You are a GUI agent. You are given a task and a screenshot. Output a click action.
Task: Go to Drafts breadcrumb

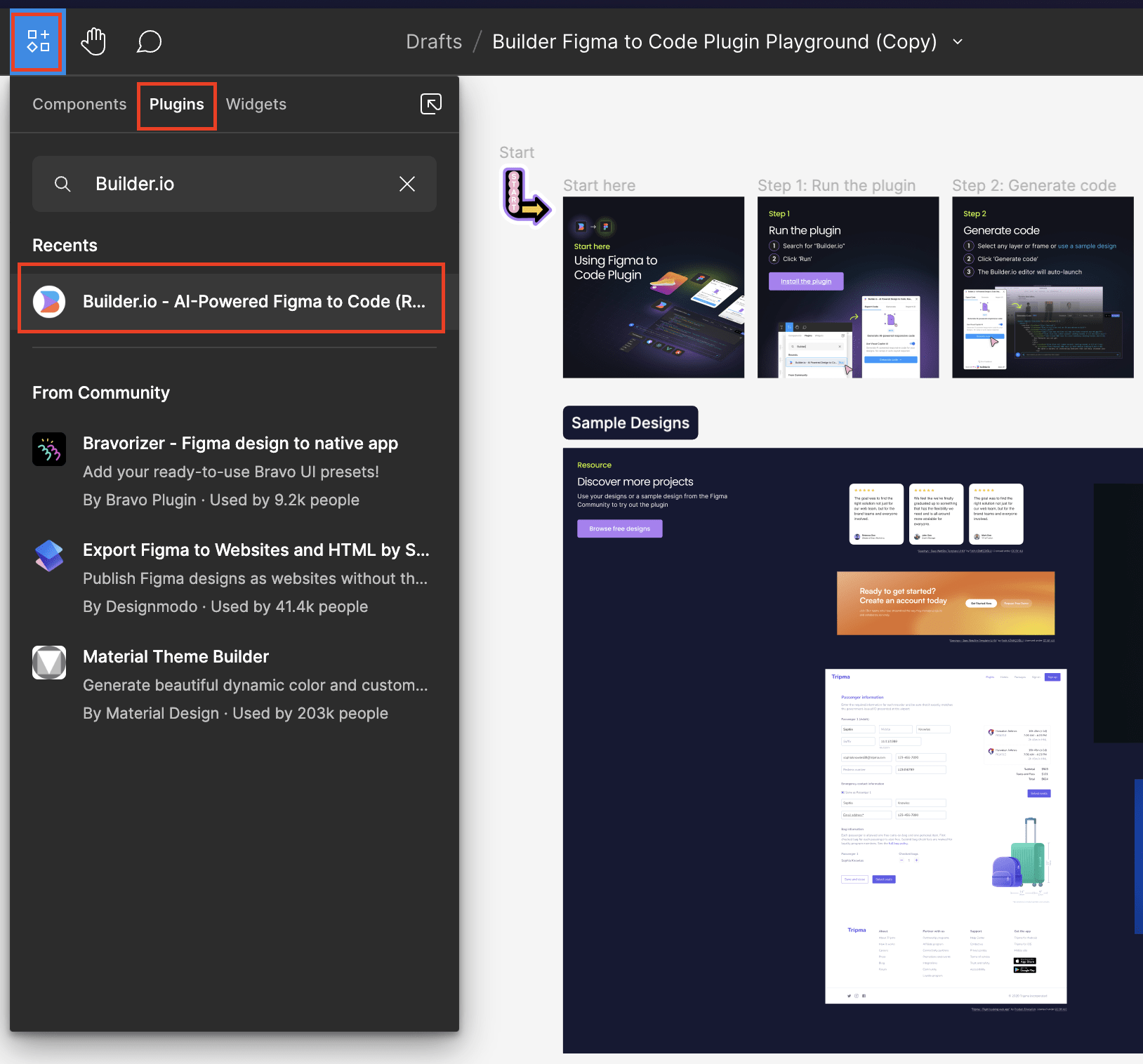[434, 41]
